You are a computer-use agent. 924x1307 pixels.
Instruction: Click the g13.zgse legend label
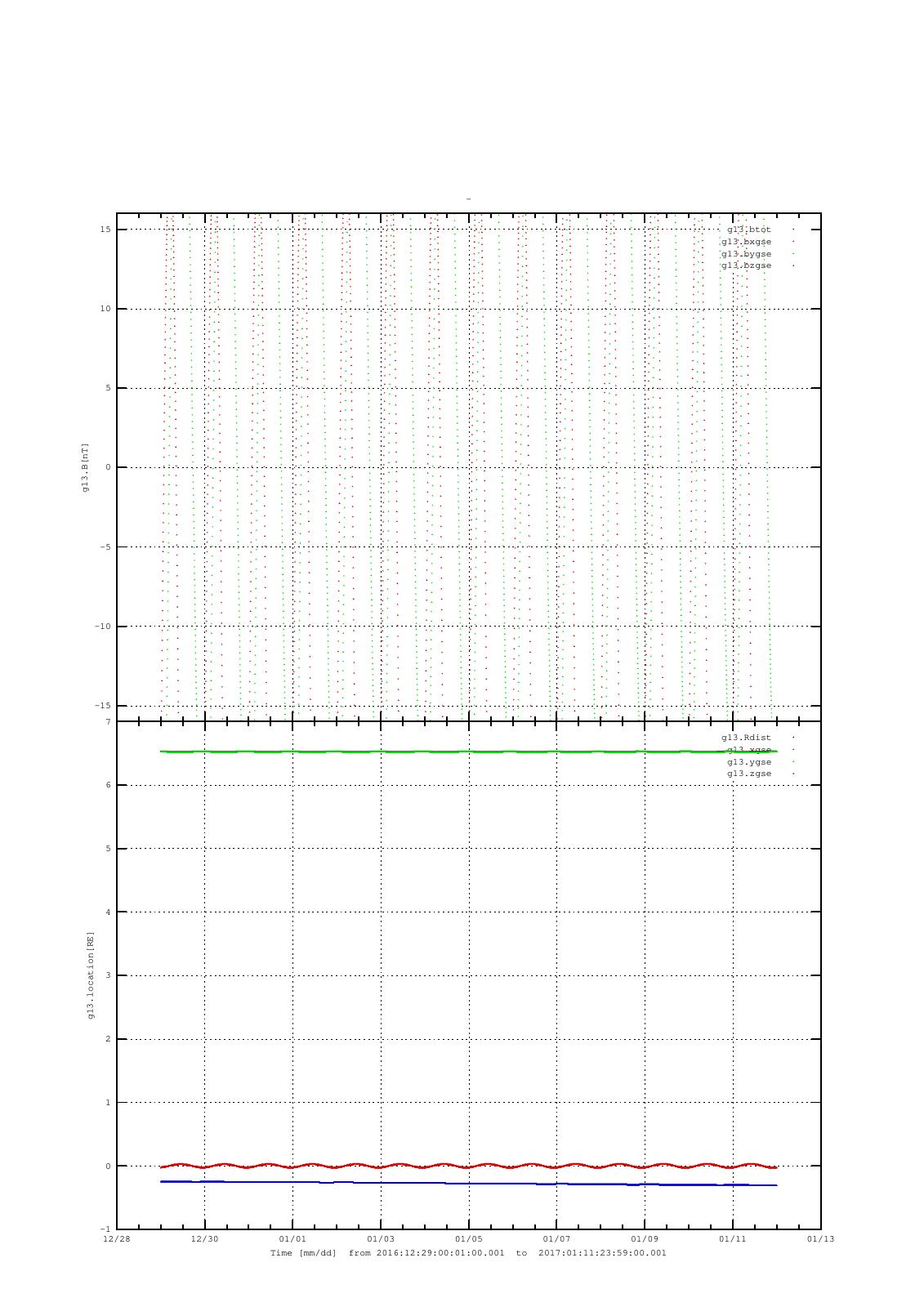click(748, 774)
